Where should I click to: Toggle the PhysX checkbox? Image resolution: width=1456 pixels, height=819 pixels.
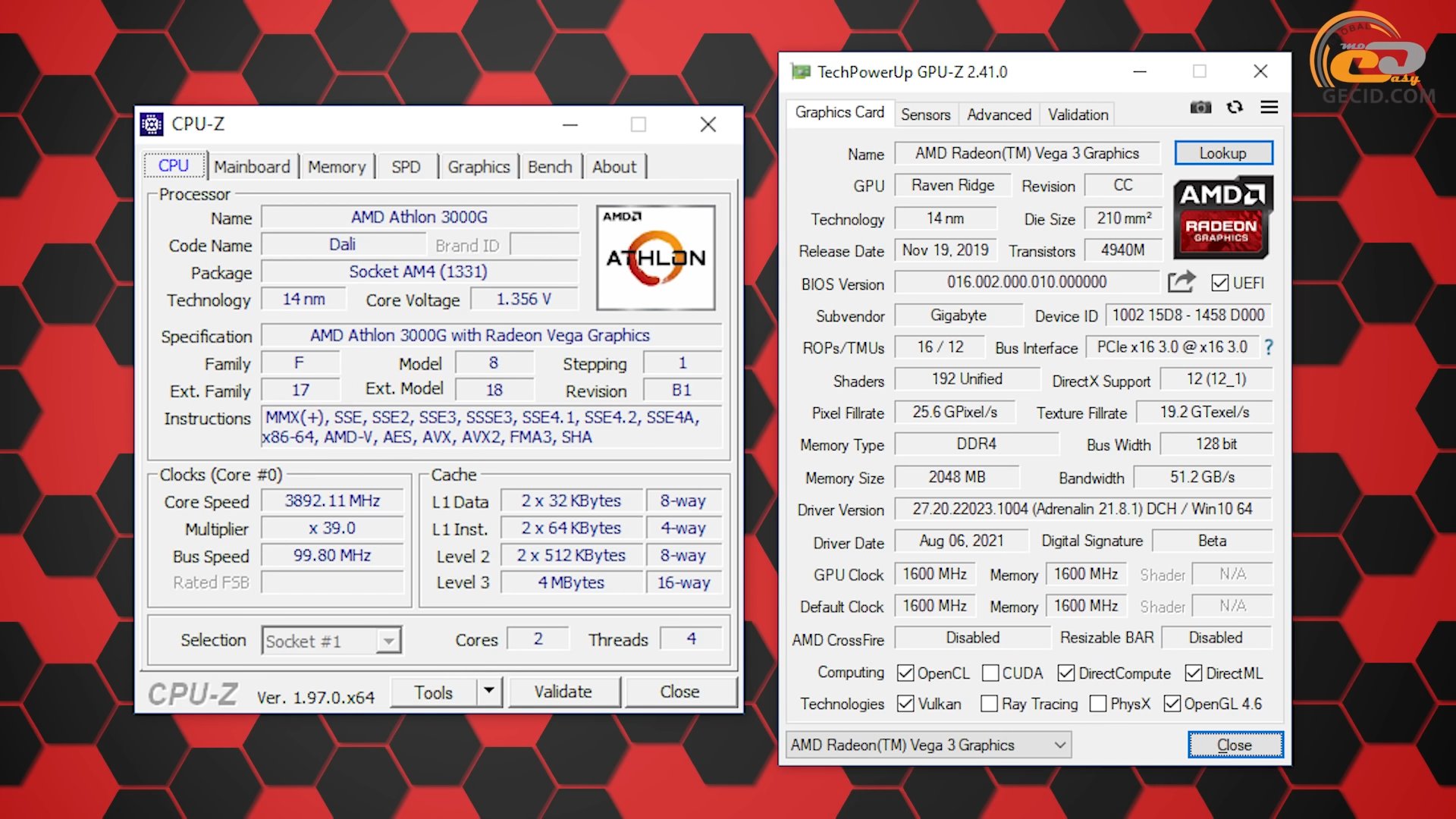click(x=1097, y=704)
